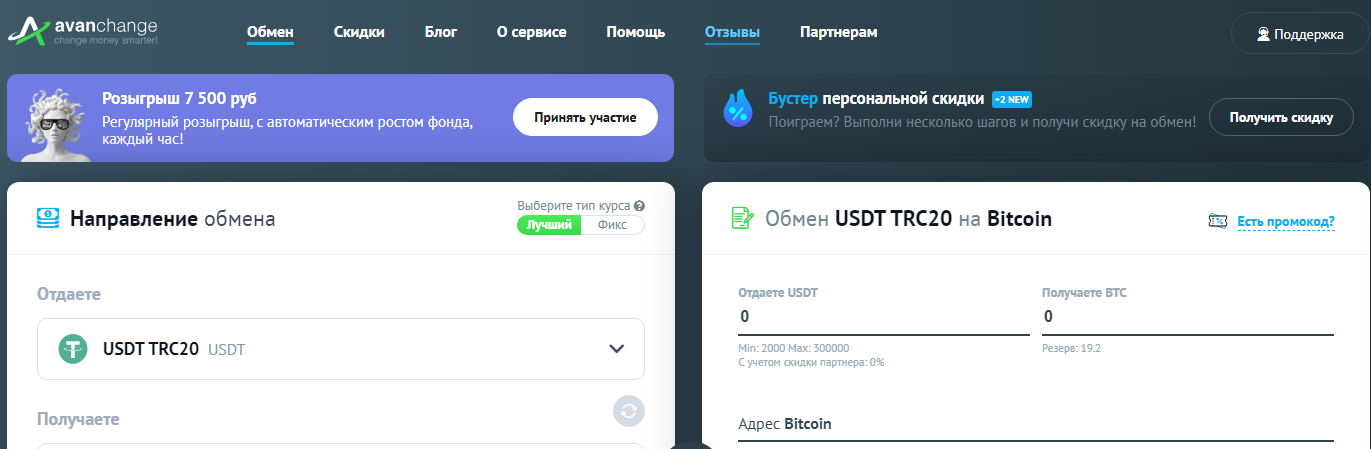Viewport: 1371px width, 449px height.
Task: Click the promo code ticket icon
Action: tap(1217, 221)
